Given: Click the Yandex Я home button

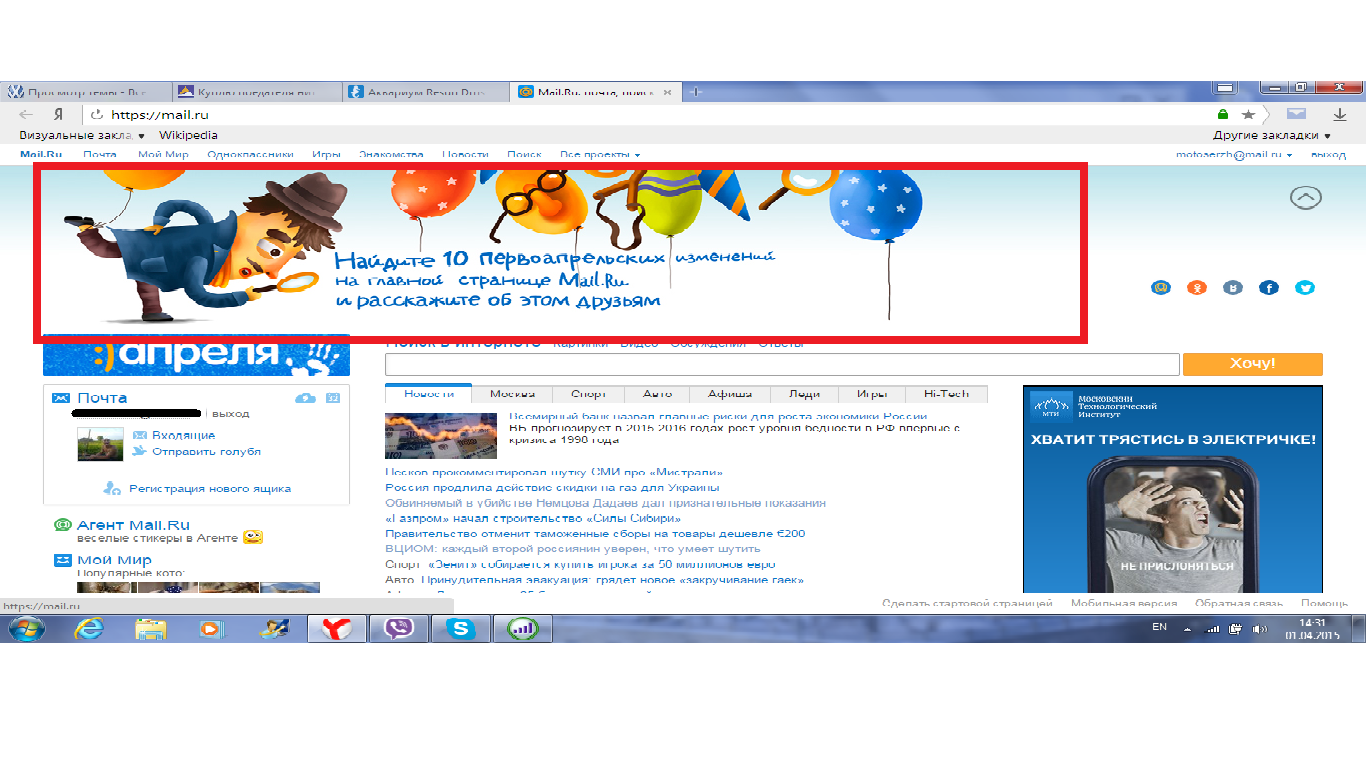Looking at the screenshot, I should point(59,115).
